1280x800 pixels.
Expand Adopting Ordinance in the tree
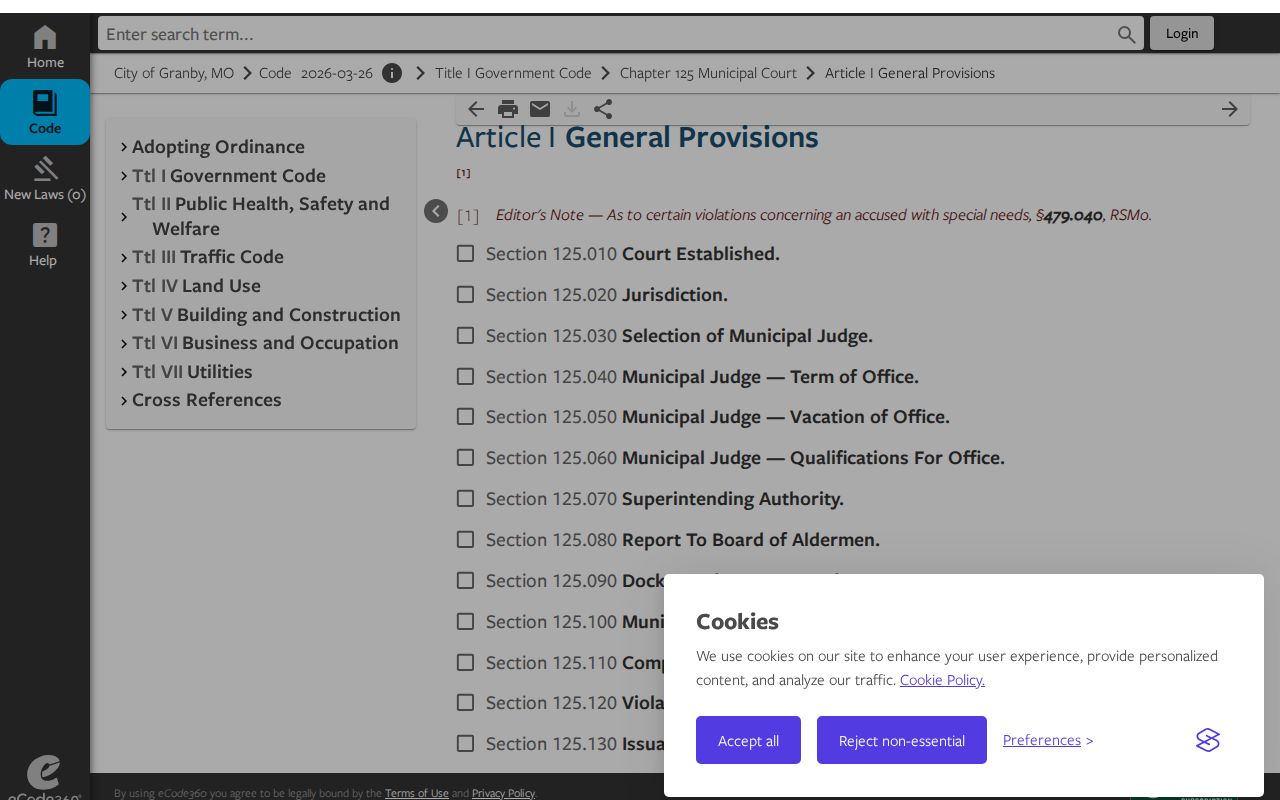tap(124, 147)
